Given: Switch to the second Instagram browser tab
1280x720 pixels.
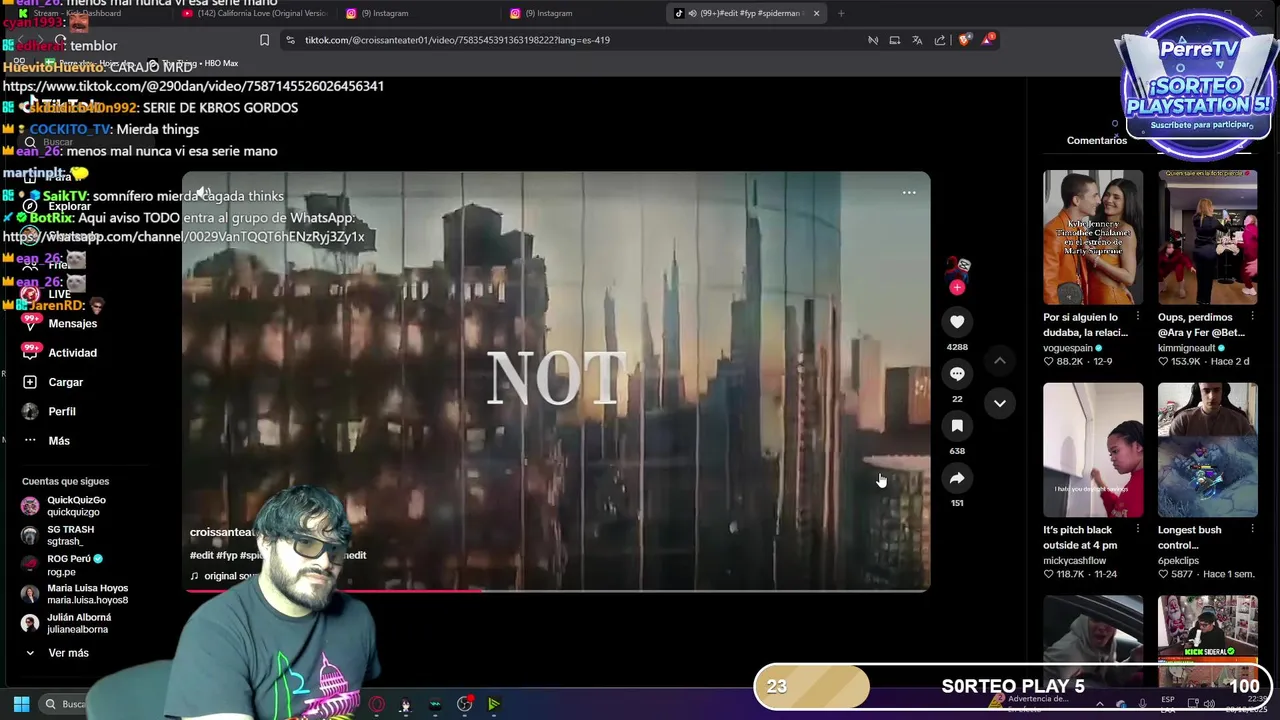Looking at the screenshot, I should (x=581, y=13).
